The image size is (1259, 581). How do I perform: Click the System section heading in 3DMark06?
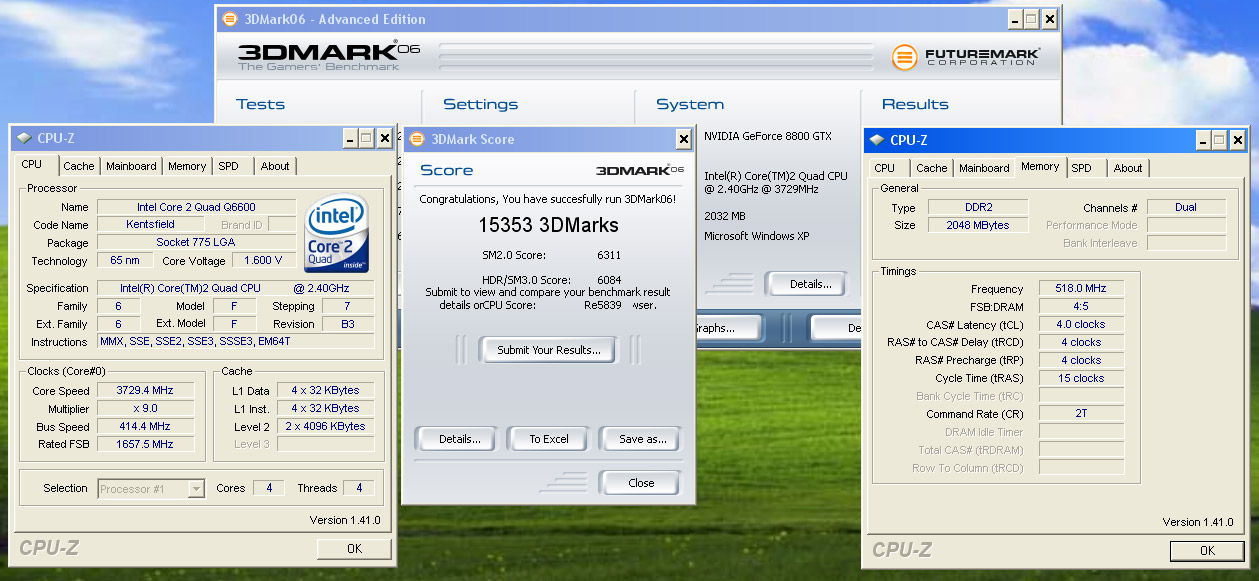[x=690, y=104]
